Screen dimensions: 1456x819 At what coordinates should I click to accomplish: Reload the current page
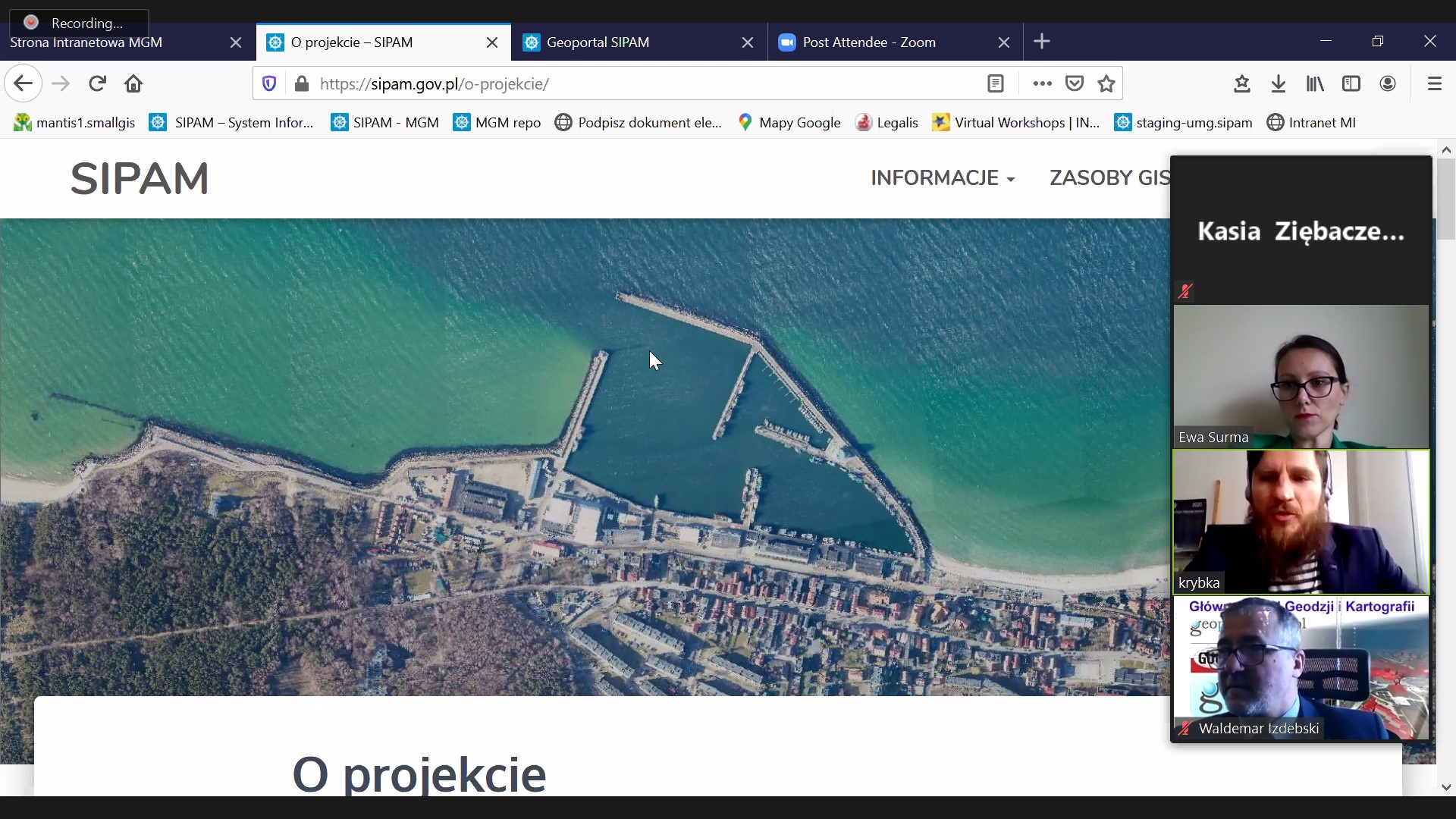97,83
